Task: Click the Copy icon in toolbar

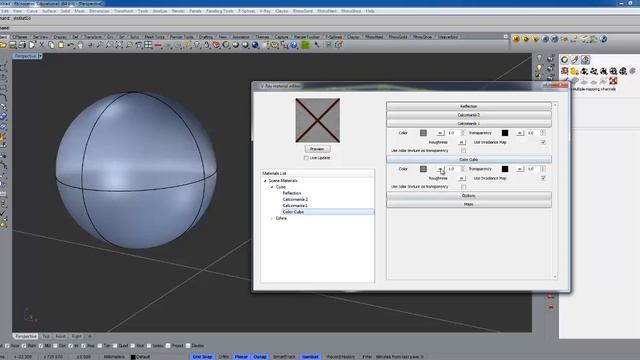Action: click(51, 45)
